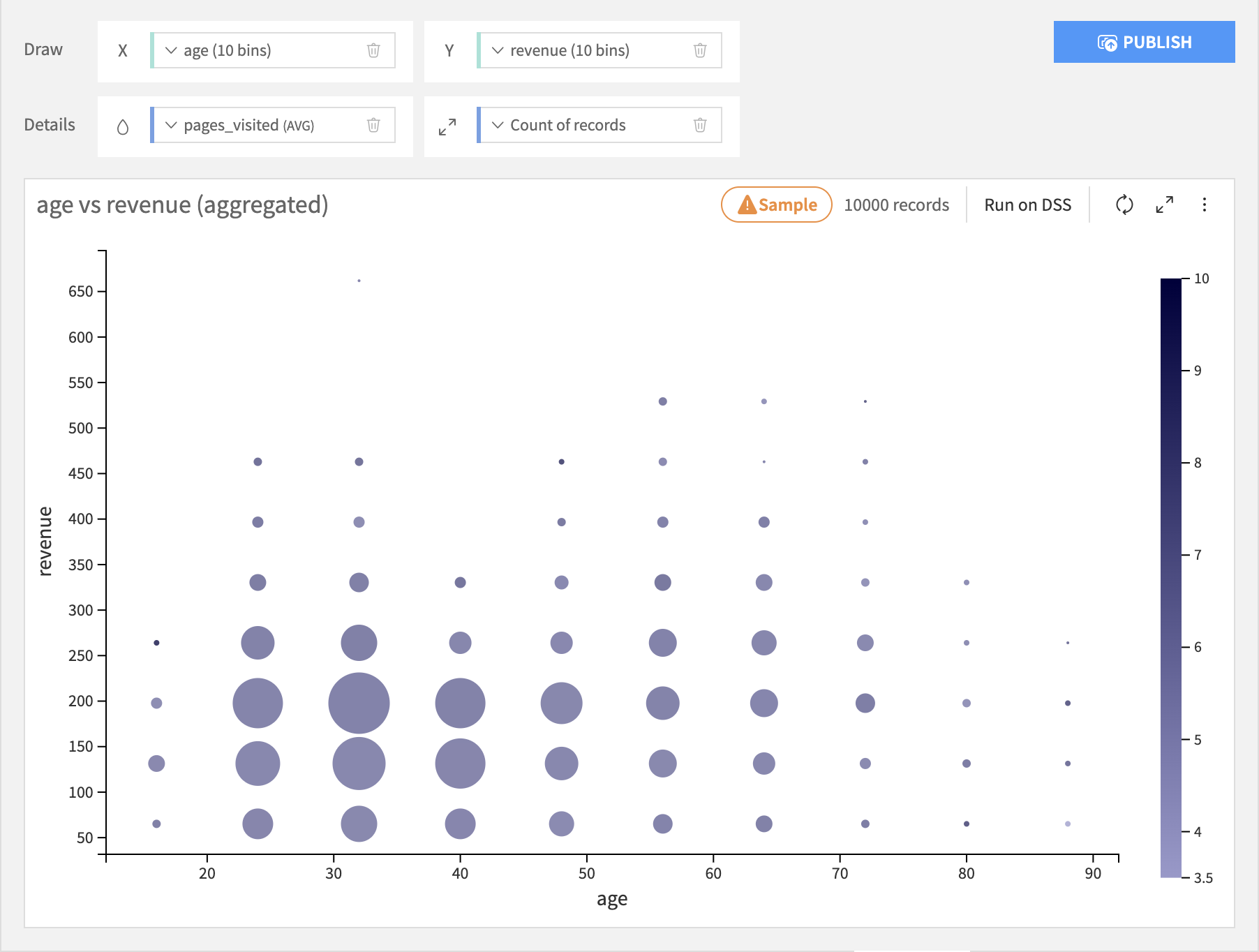This screenshot has width=1259, height=952.
Task: Click the largest bubble at age 30, revenue 200
Action: 359,703
